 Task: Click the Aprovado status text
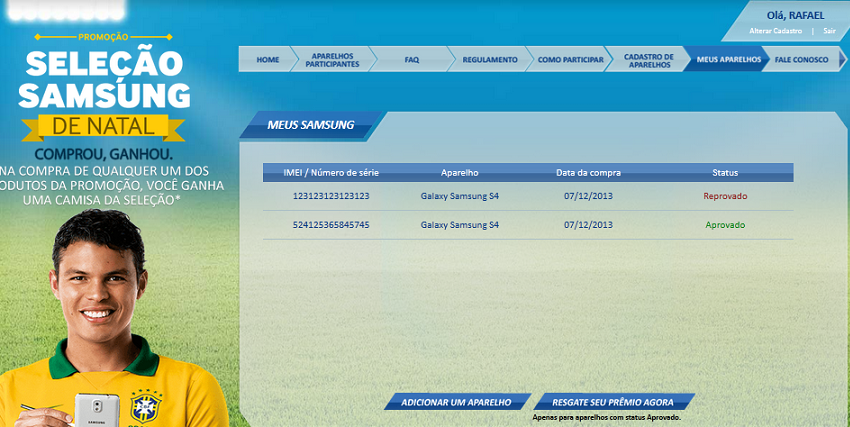[725, 225]
